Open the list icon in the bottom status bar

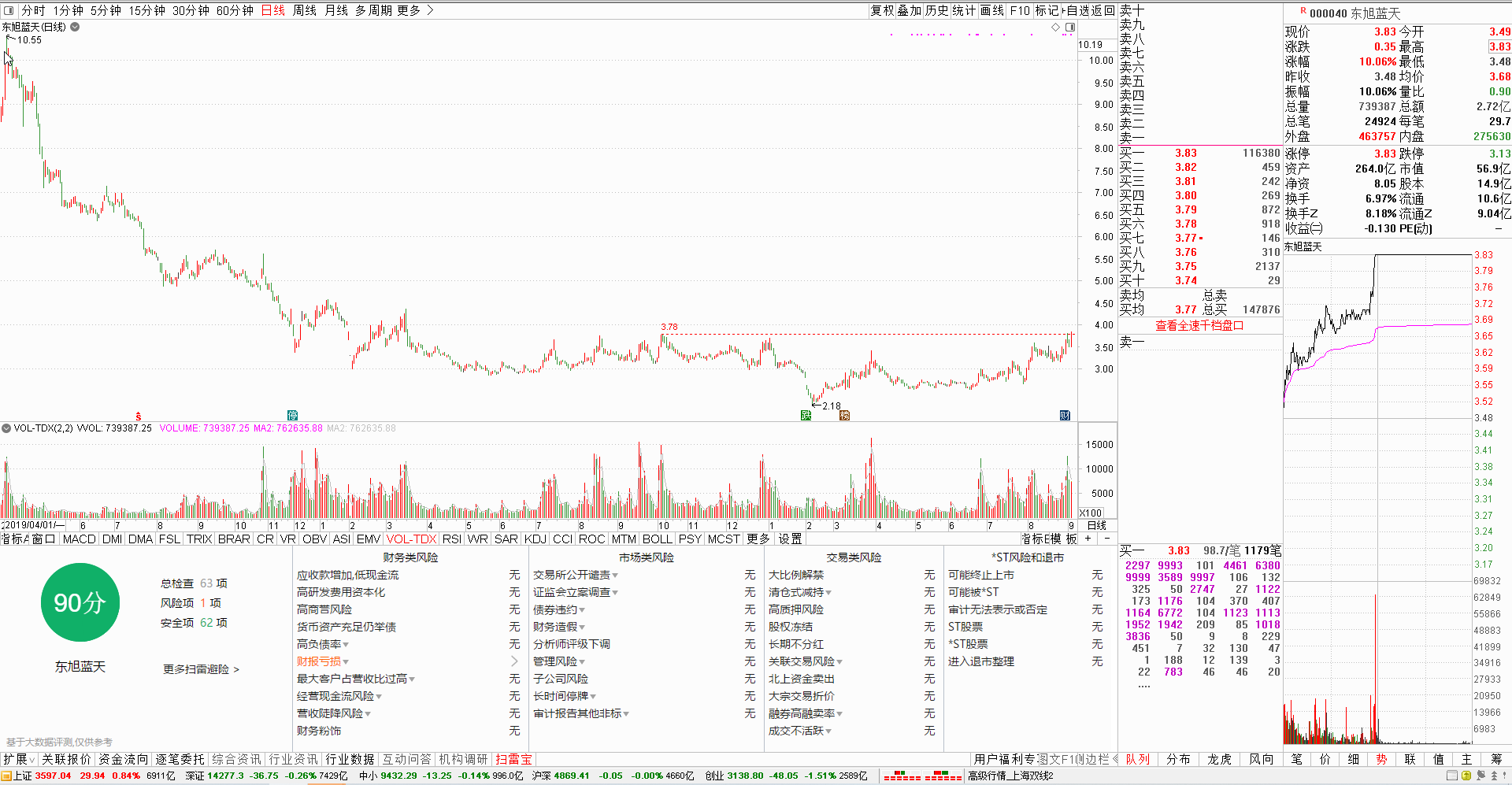coord(1452,776)
